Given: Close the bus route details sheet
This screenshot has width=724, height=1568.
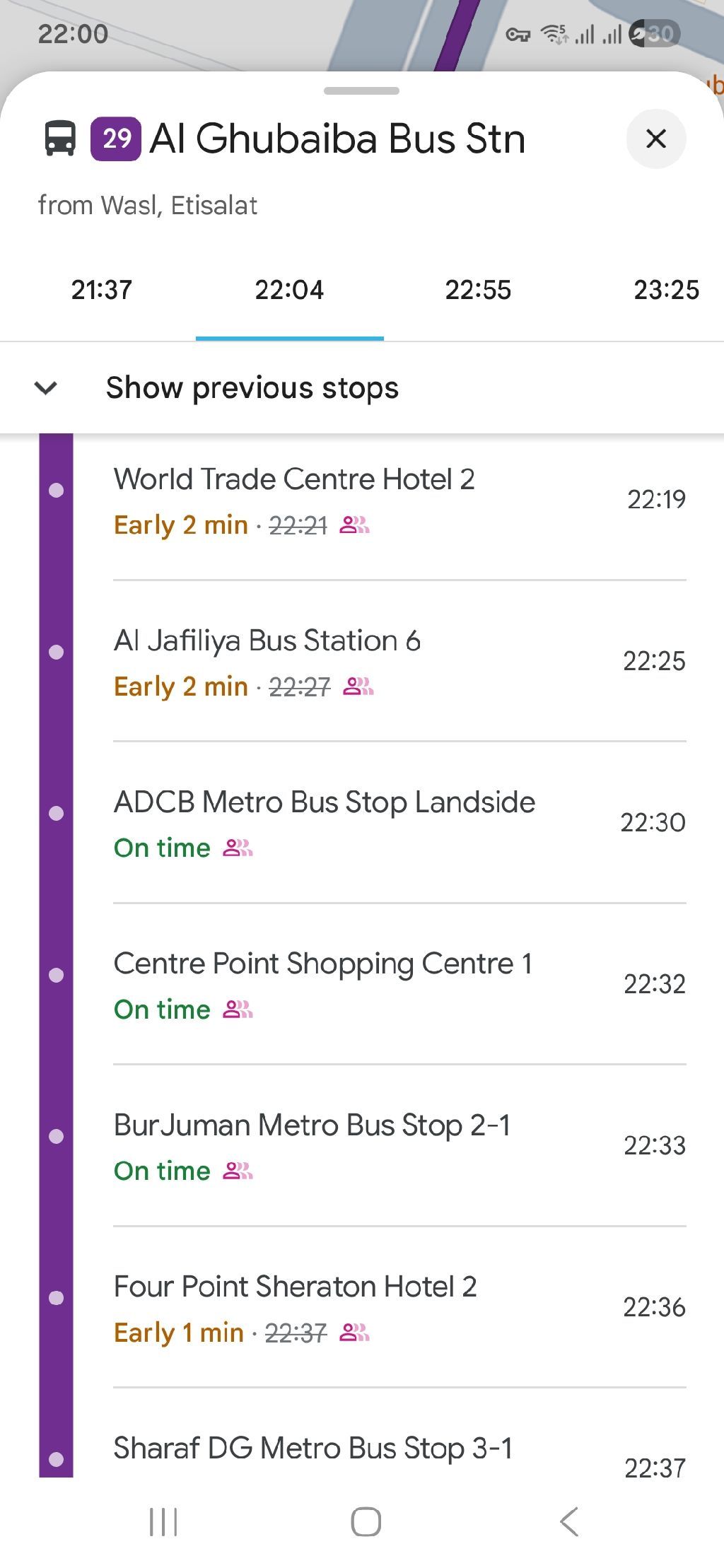Looking at the screenshot, I should pos(655,139).
